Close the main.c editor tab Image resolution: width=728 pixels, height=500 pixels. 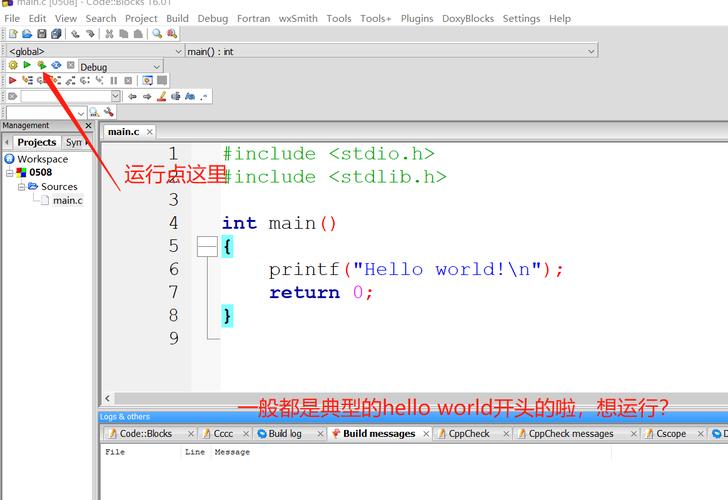pyautogui.click(x=150, y=132)
